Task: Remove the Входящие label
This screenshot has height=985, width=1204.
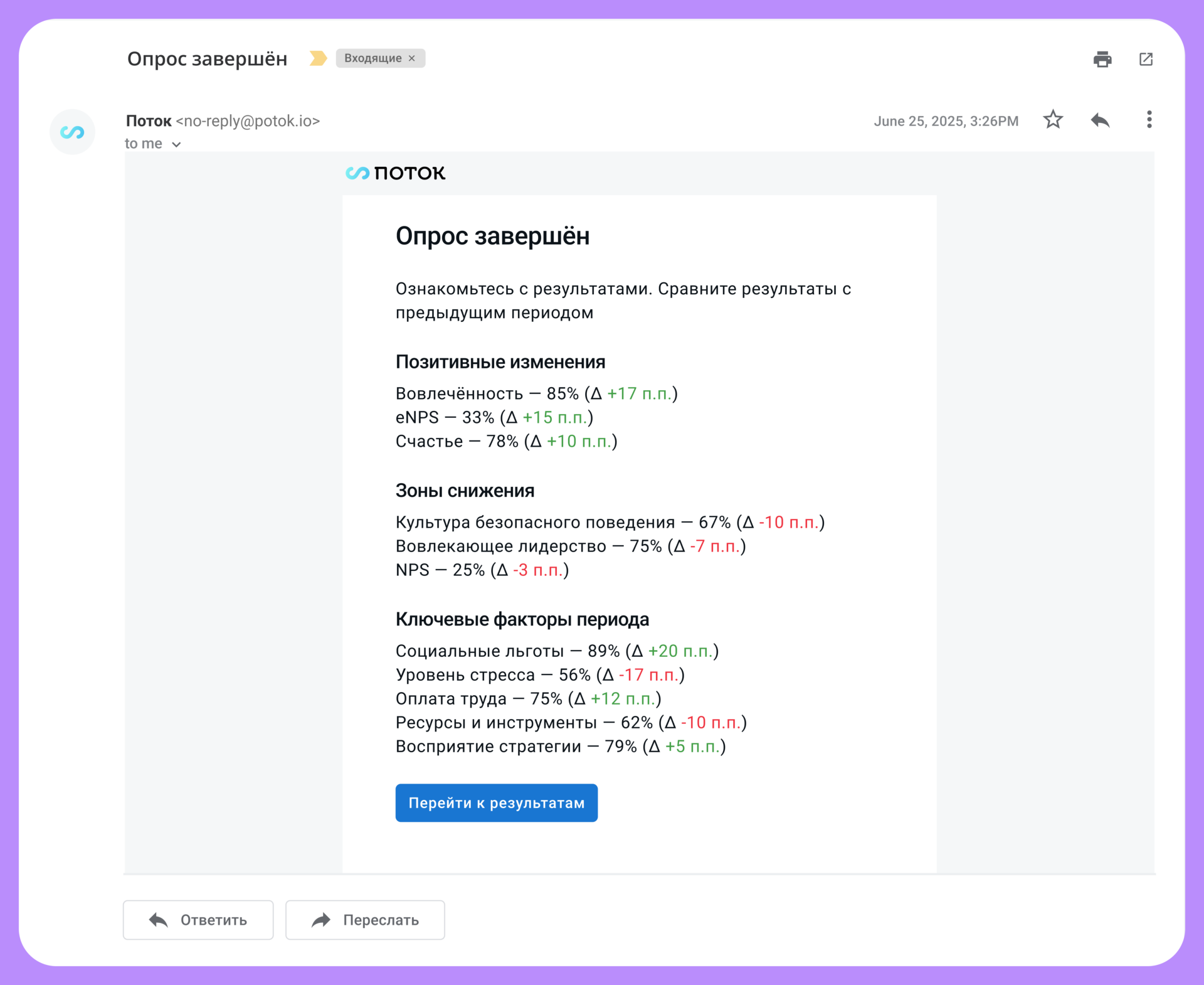Action: point(412,58)
